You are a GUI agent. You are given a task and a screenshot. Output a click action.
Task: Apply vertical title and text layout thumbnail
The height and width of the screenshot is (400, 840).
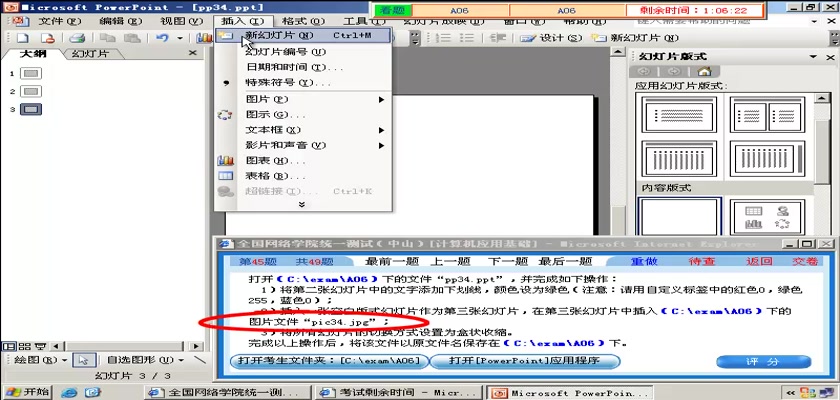click(x=767, y=159)
